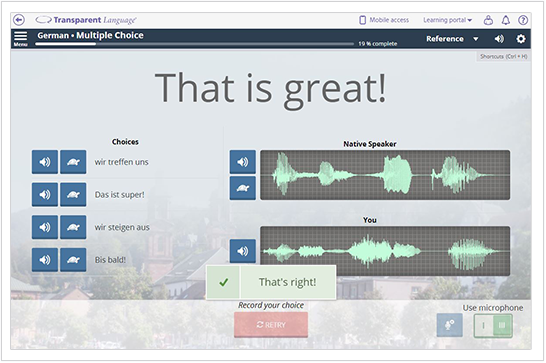Select the choice 'Bis bald!'
The height and width of the screenshot is (363, 546).
(x=110, y=260)
